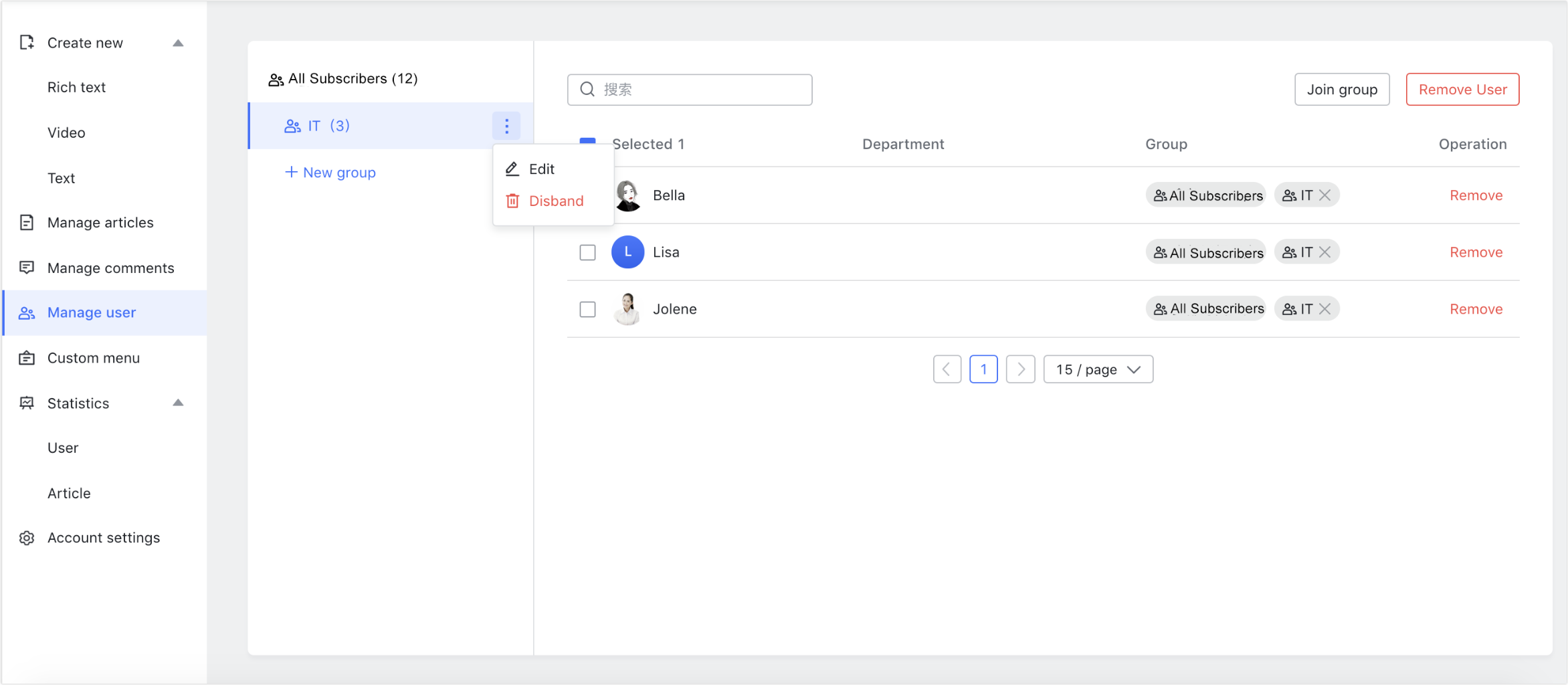Click Remove next to Bella
Viewport: 1568px width, 685px height.
tap(1476, 195)
